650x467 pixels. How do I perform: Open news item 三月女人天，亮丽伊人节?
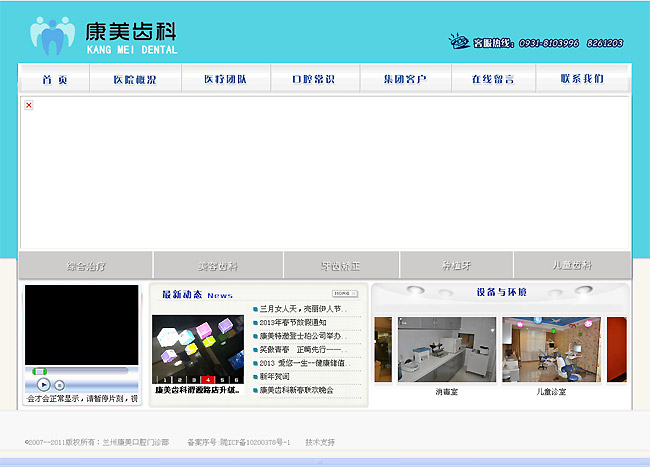point(303,309)
